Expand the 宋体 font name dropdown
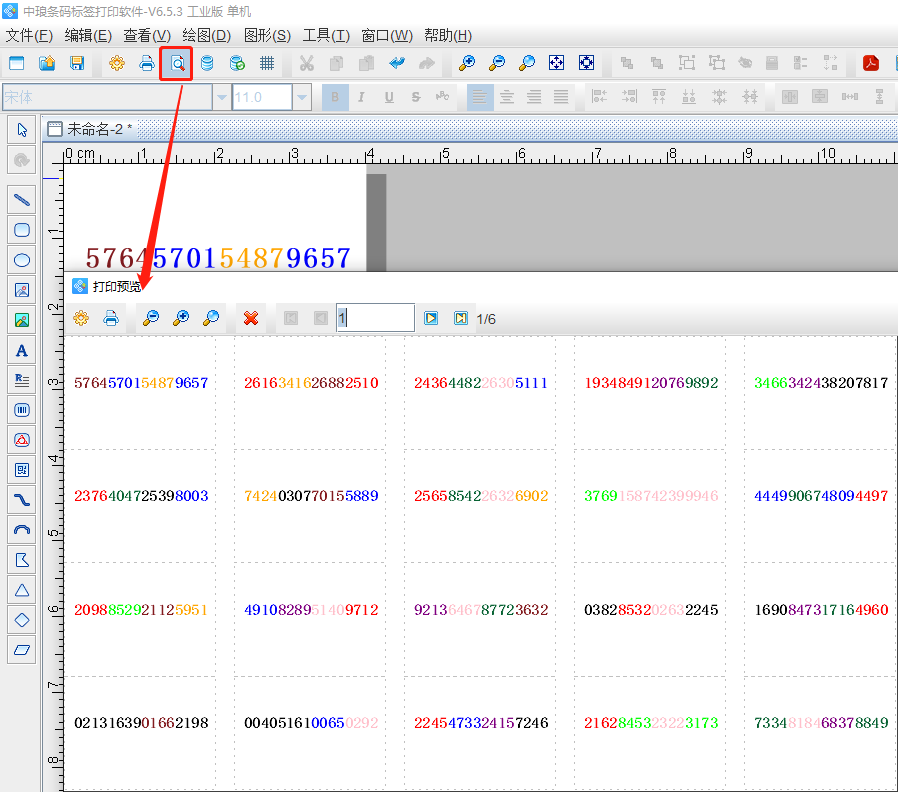Image resolution: width=898 pixels, height=792 pixels. pos(221,97)
